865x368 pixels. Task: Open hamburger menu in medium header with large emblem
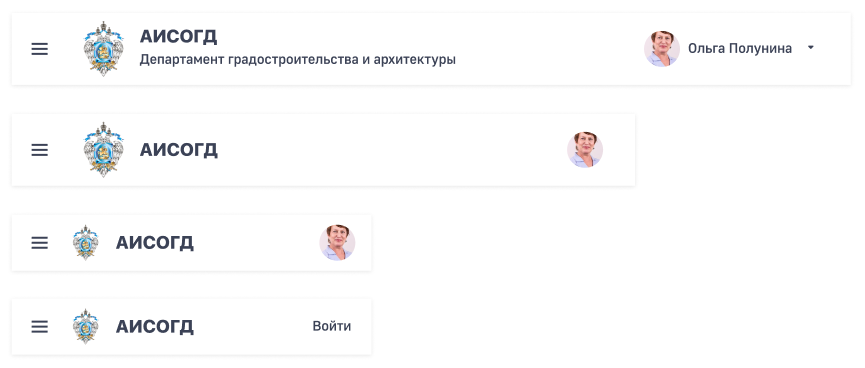(x=39, y=150)
